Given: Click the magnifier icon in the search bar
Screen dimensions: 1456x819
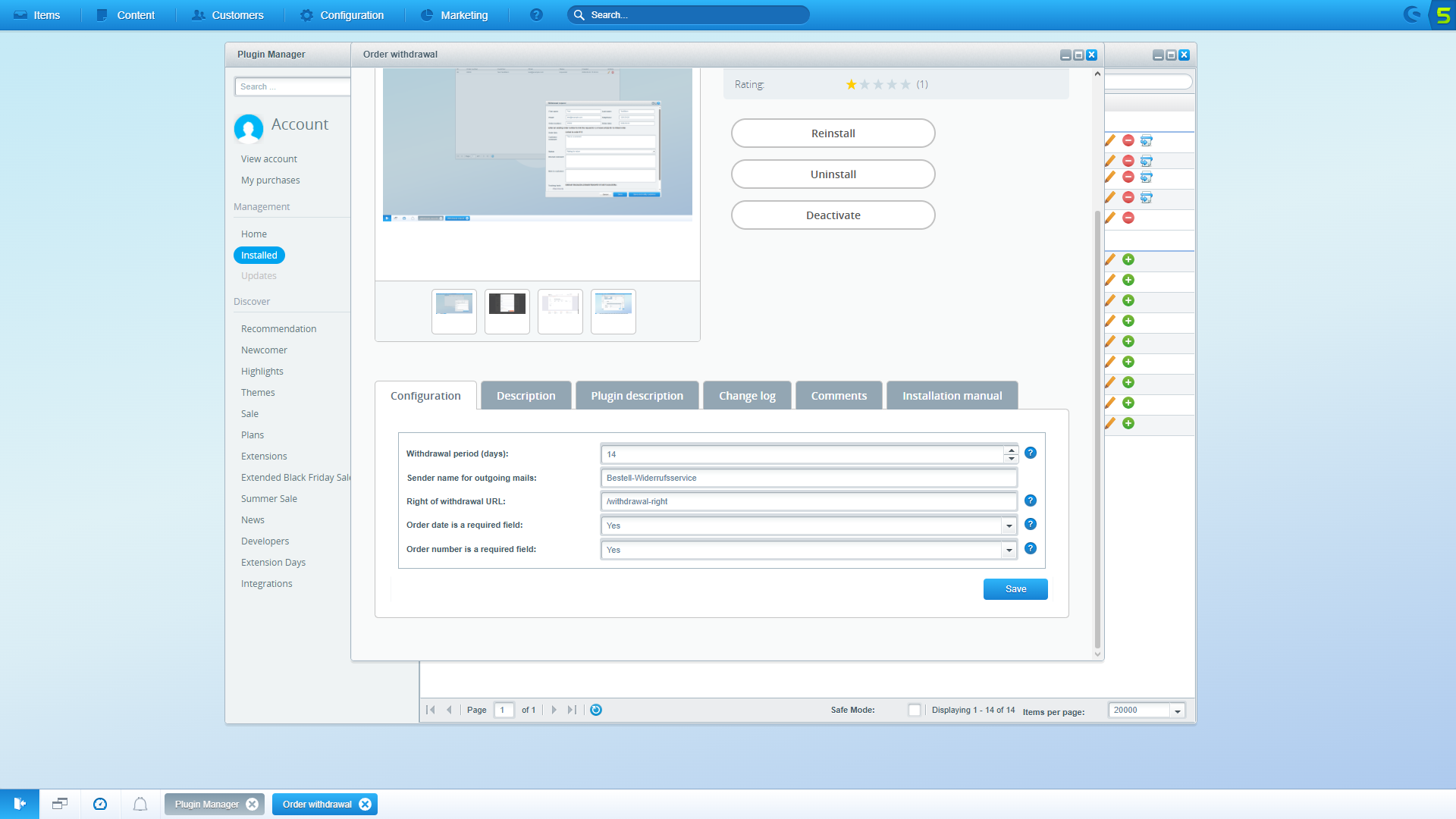Looking at the screenshot, I should pyautogui.click(x=579, y=15).
